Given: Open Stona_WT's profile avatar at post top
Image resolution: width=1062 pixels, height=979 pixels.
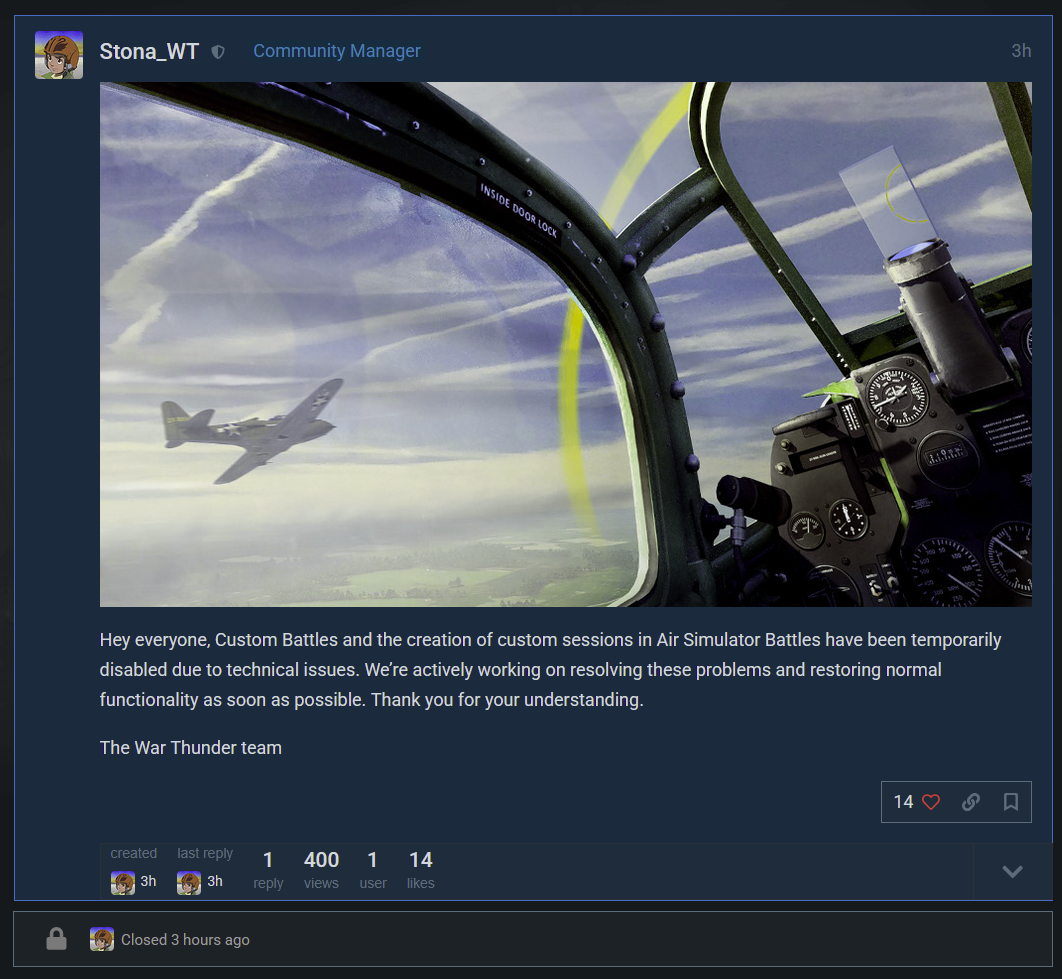Looking at the screenshot, I should point(59,55).
